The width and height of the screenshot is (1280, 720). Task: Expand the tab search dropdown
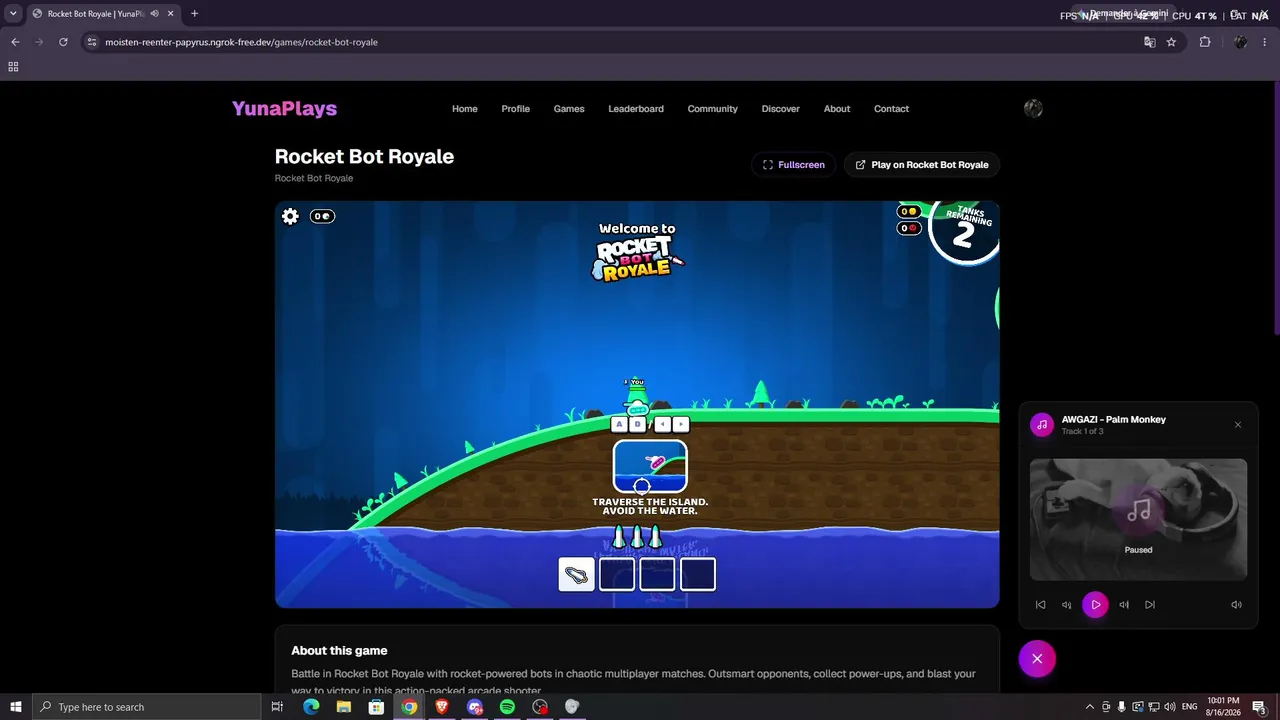coord(13,14)
